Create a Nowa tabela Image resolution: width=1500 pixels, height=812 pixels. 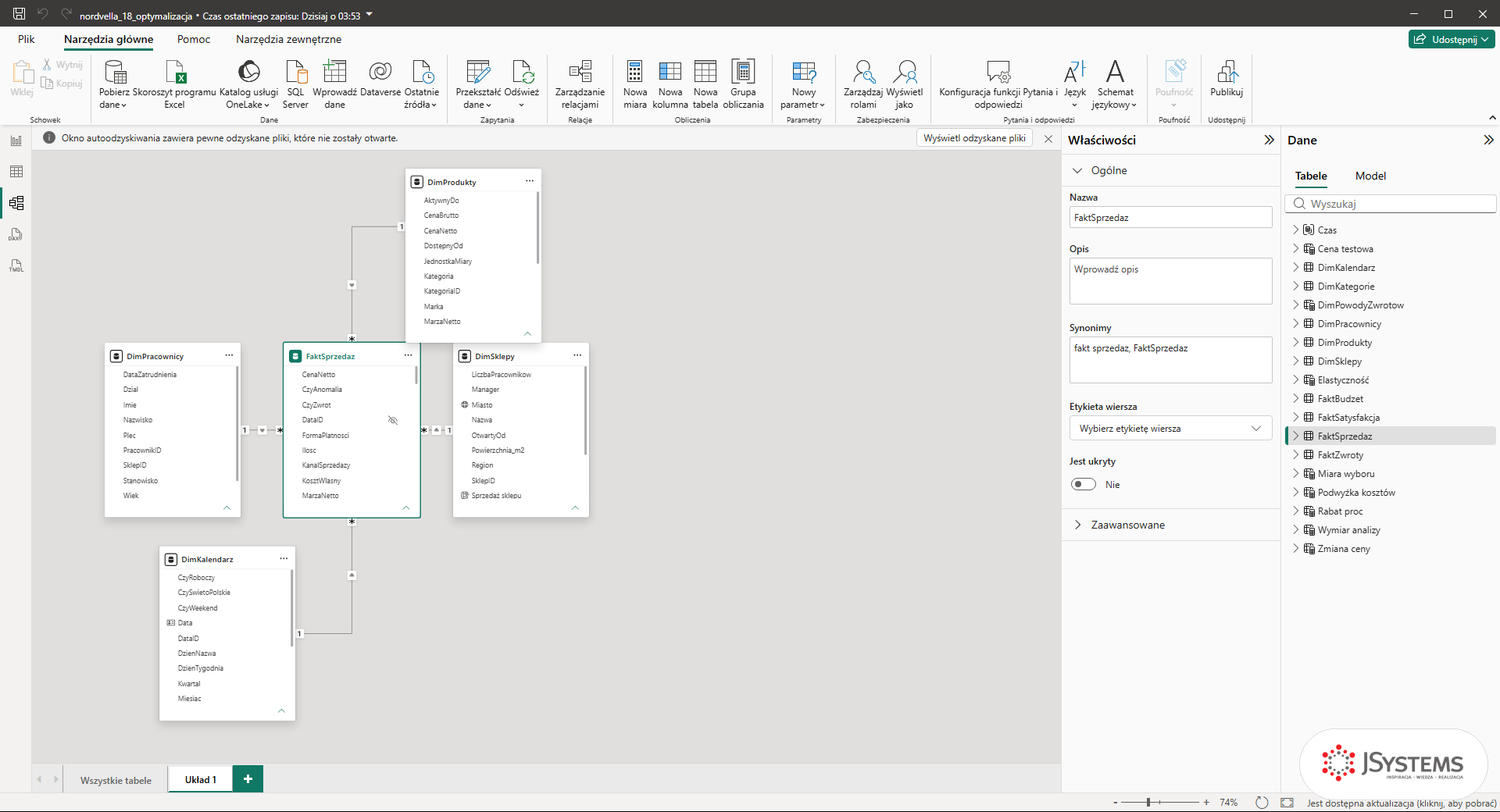tap(705, 84)
